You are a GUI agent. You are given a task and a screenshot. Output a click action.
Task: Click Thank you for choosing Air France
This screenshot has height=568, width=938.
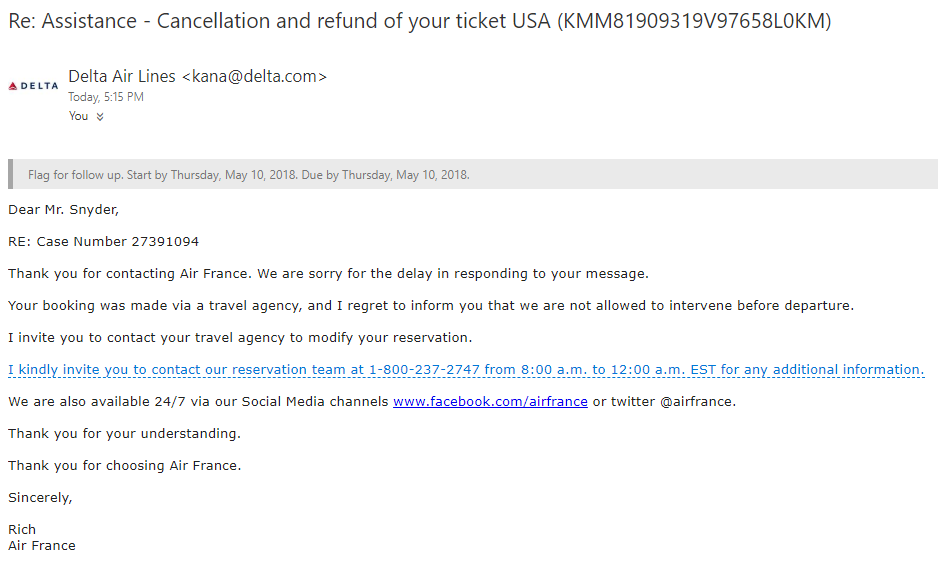pyautogui.click(x=124, y=466)
